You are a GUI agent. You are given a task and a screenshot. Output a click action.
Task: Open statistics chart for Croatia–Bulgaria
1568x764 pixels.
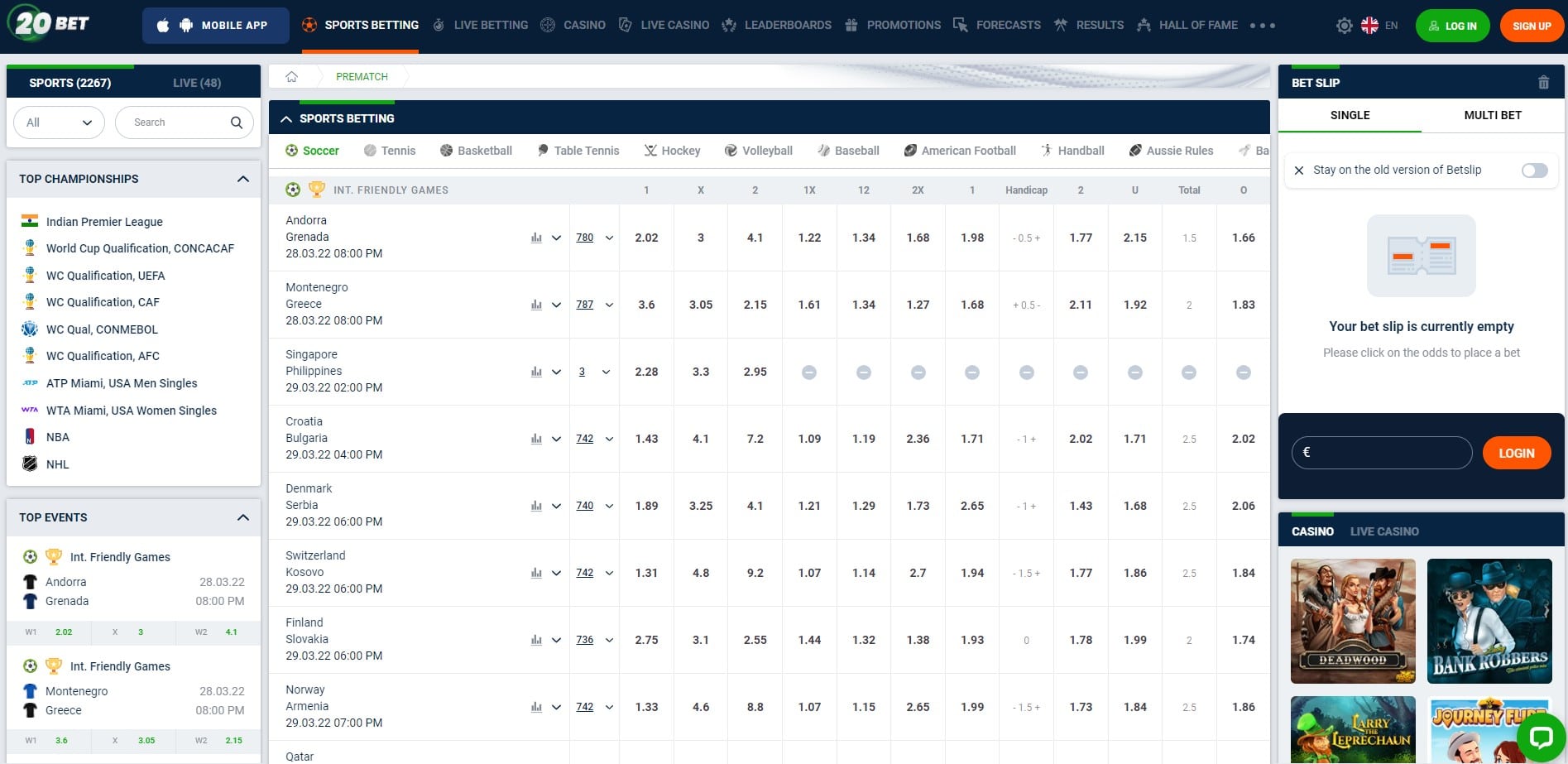pyautogui.click(x=536, y=439)
